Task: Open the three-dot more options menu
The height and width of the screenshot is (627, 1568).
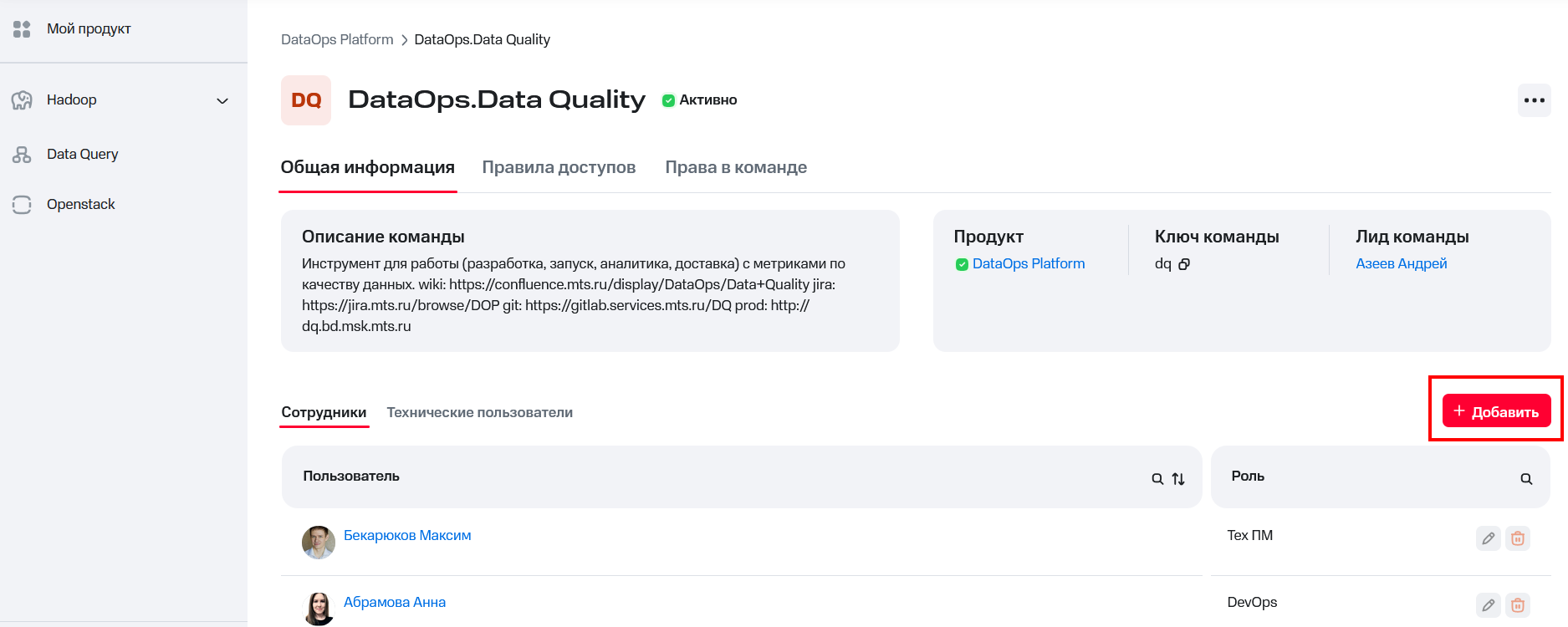Action: [x=1534, y=100]
